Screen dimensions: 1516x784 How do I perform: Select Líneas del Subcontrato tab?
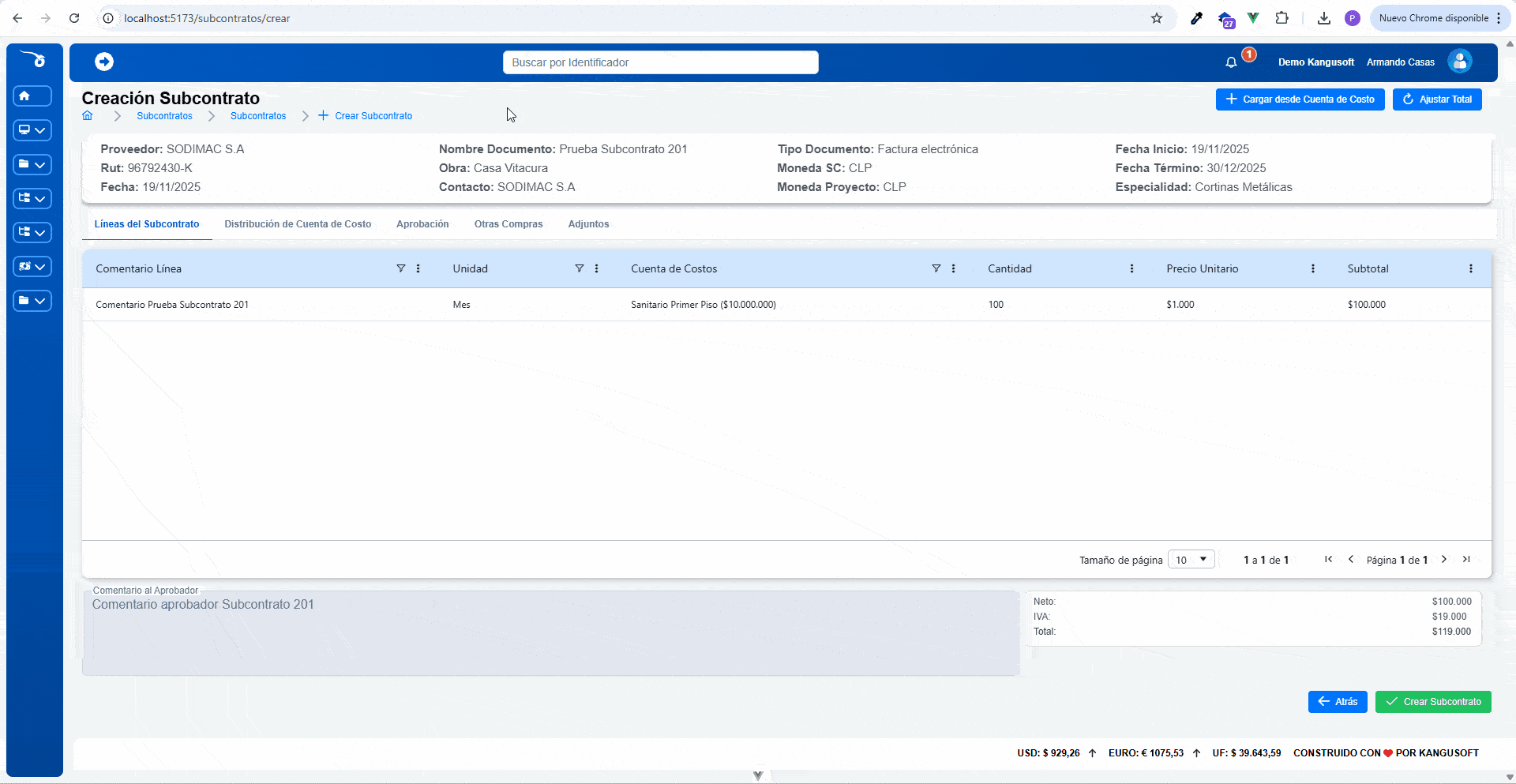click(x=147, y=224)
